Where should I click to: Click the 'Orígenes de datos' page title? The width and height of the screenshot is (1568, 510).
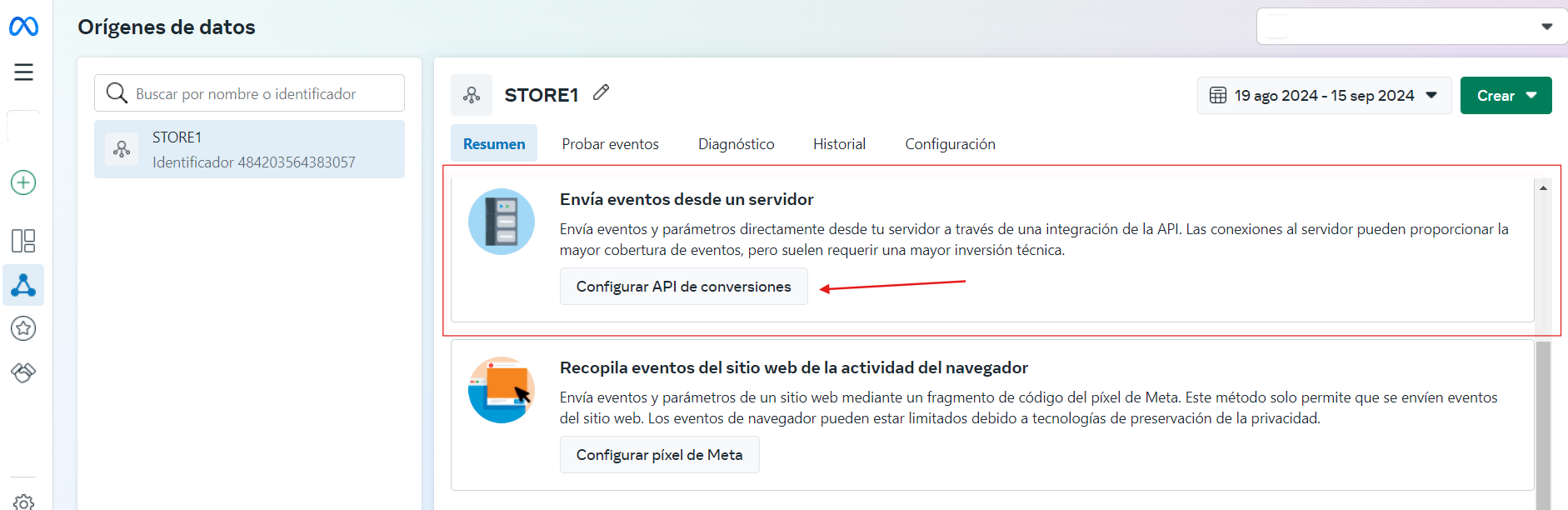[167, 27]
